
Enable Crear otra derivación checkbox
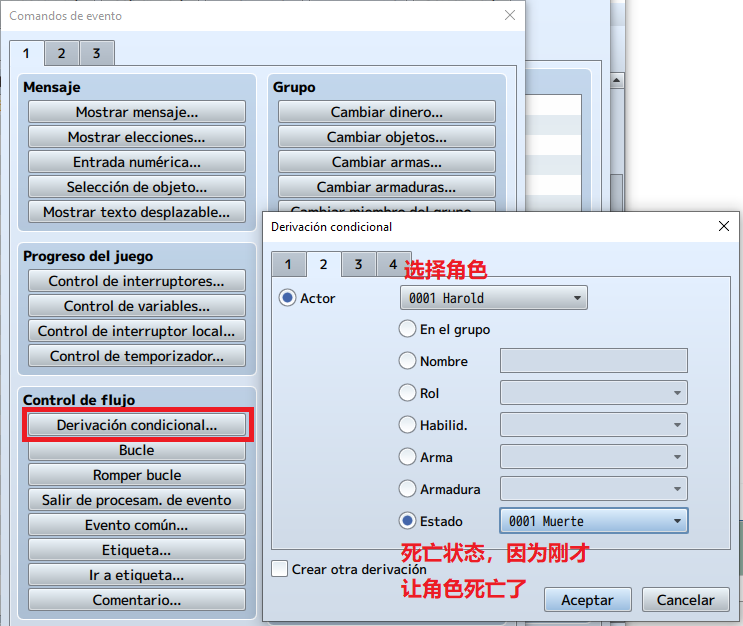280,569
